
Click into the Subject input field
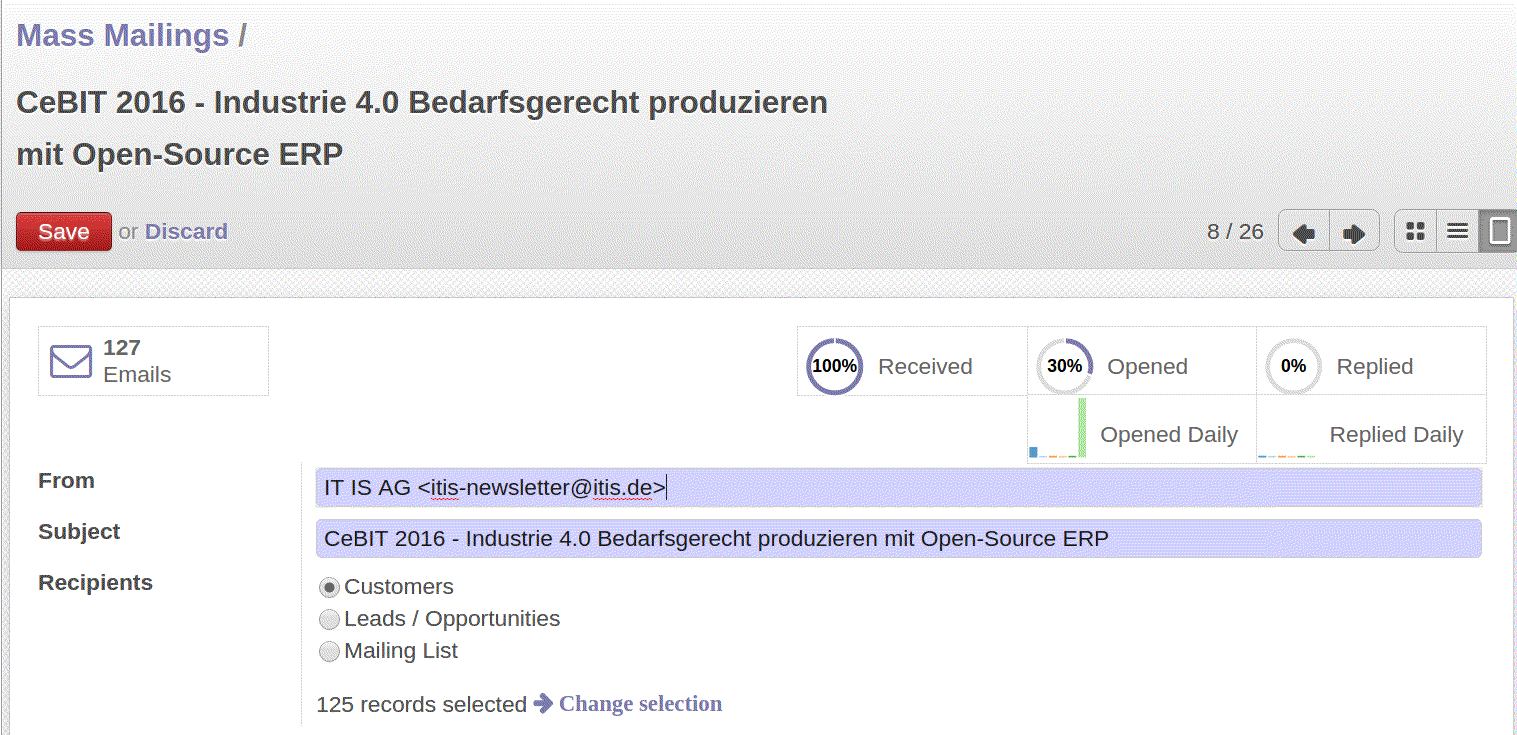coord(898,539)
